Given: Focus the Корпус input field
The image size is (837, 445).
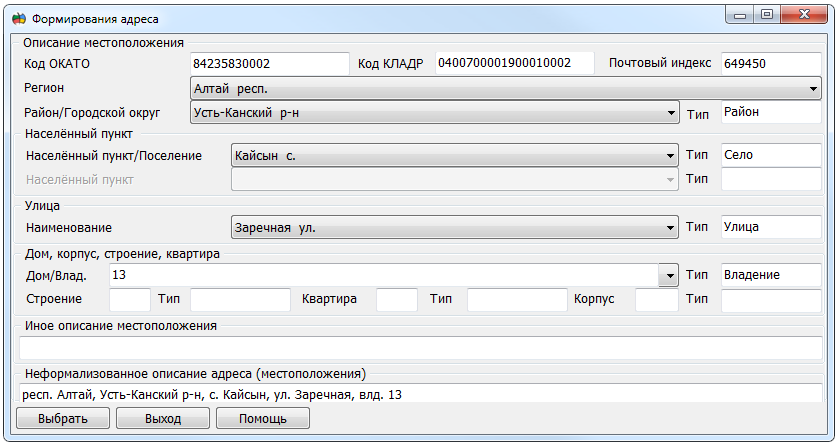Looking at the screenshot, I should tap(656, 299).
